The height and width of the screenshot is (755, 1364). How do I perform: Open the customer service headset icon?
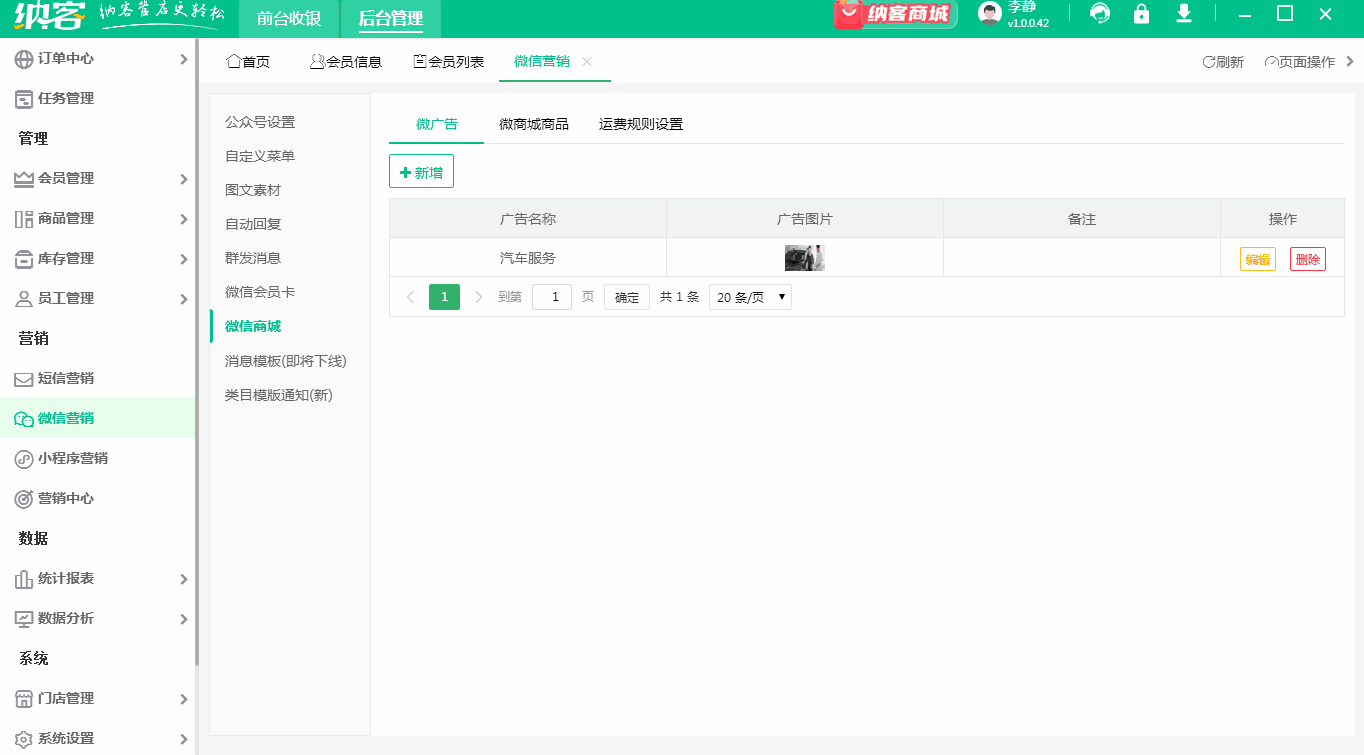[1099, 15]
